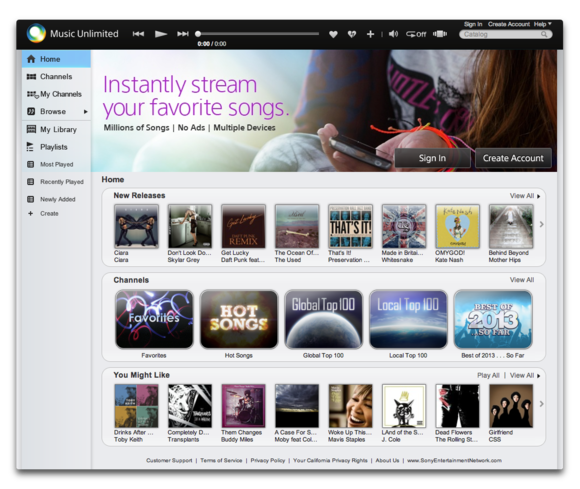Toggle repeat mode currently off

416,34
